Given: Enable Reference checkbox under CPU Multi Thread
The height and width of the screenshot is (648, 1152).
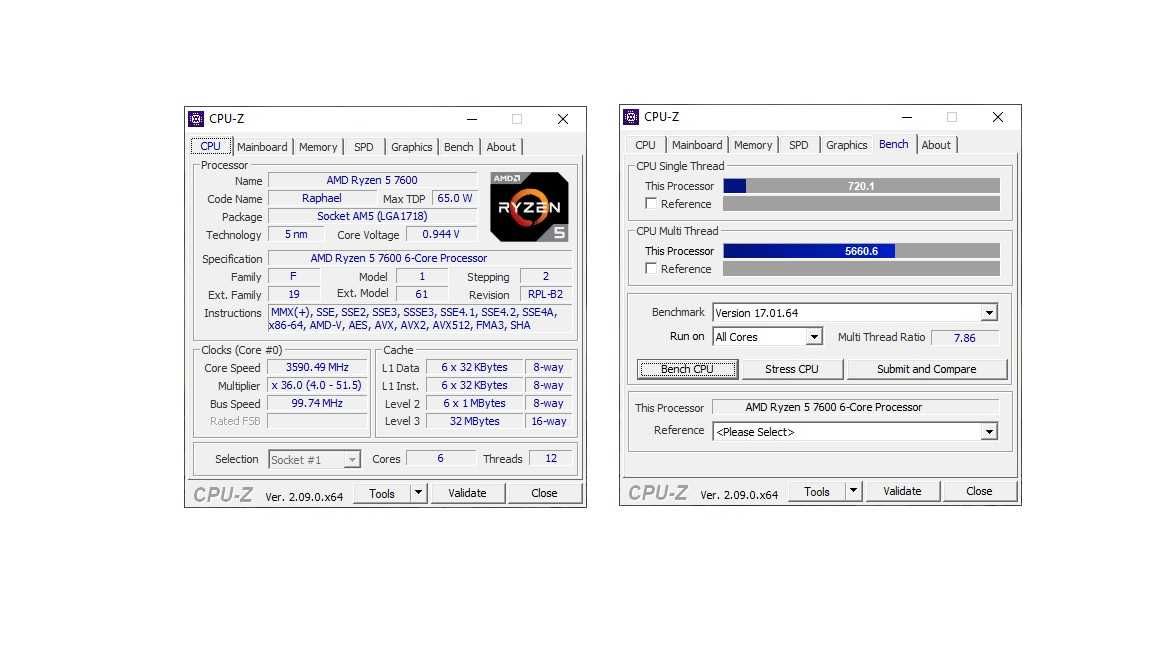Looking at the screenshot, I should (x=651, y=269).
